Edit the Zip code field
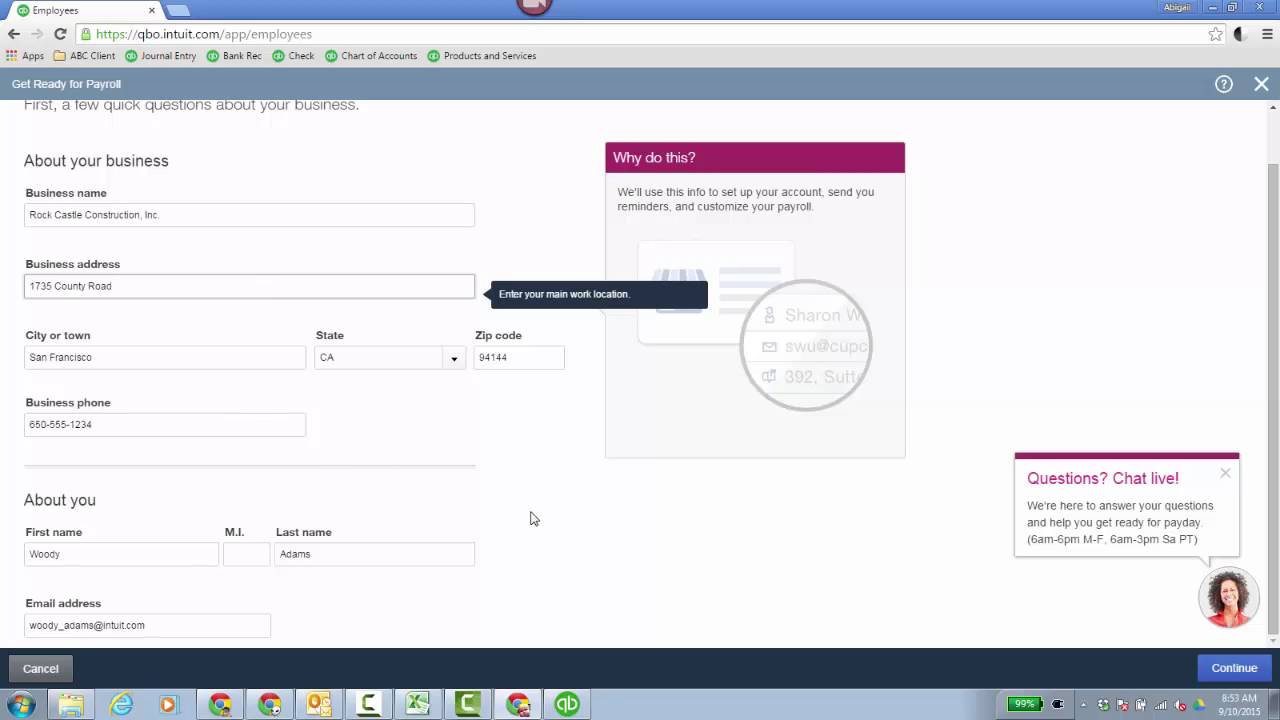 pos(519,357)
